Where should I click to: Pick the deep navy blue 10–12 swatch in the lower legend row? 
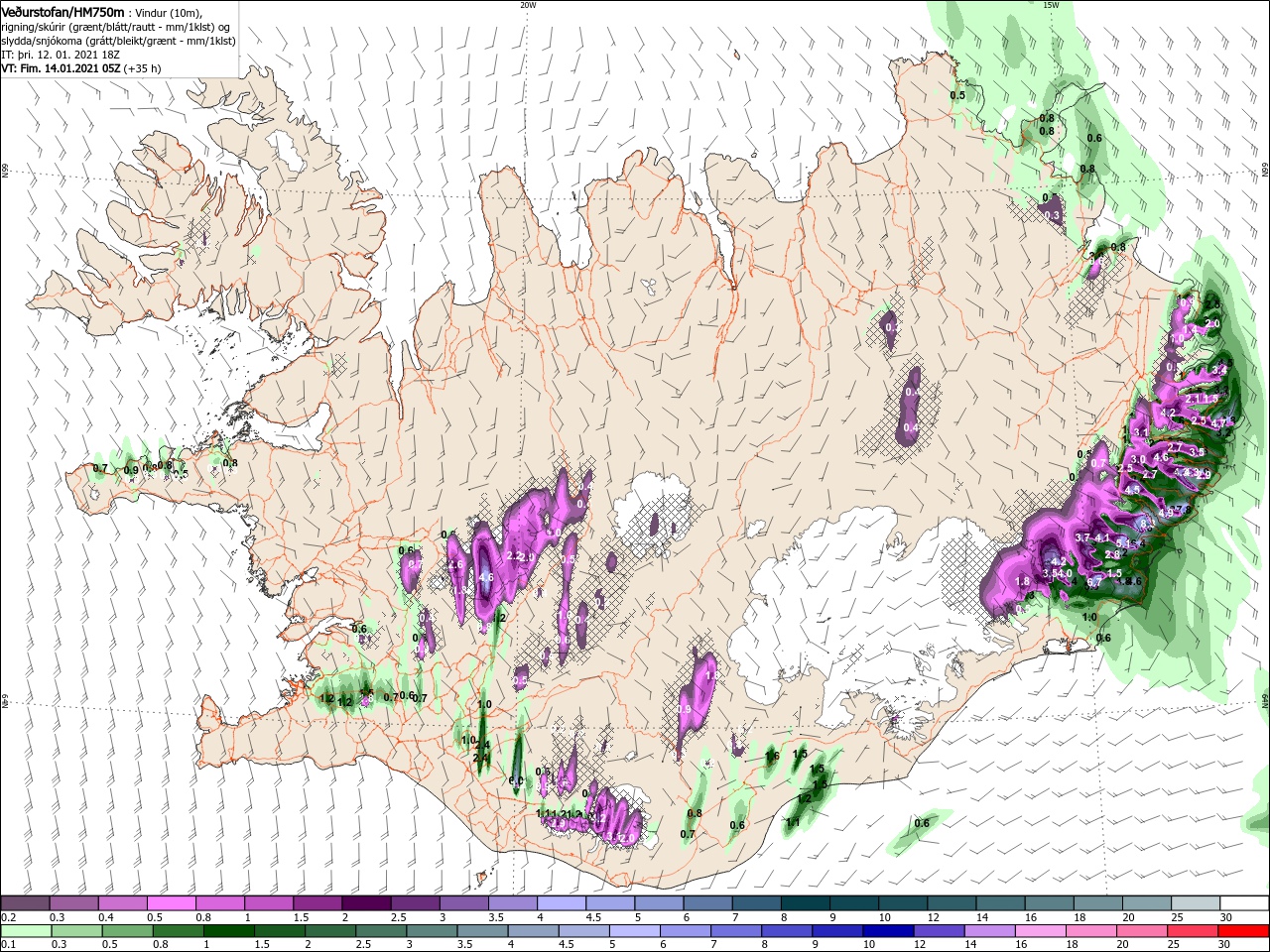(889, 931)
